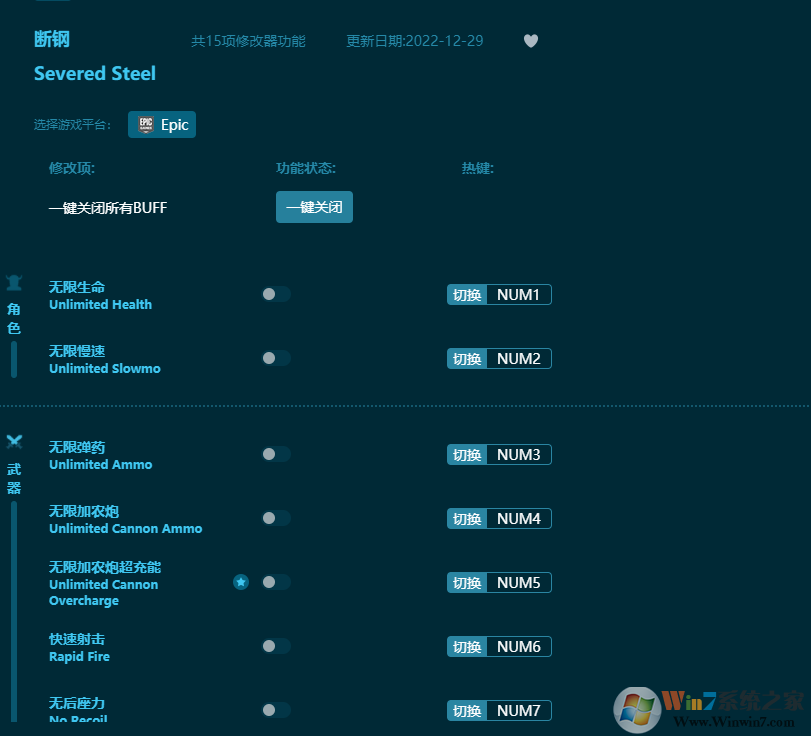Turn on Unlimited Cannon Overcharge switch
This screenshot has height=736, width=811.
(x=276, y=582)
